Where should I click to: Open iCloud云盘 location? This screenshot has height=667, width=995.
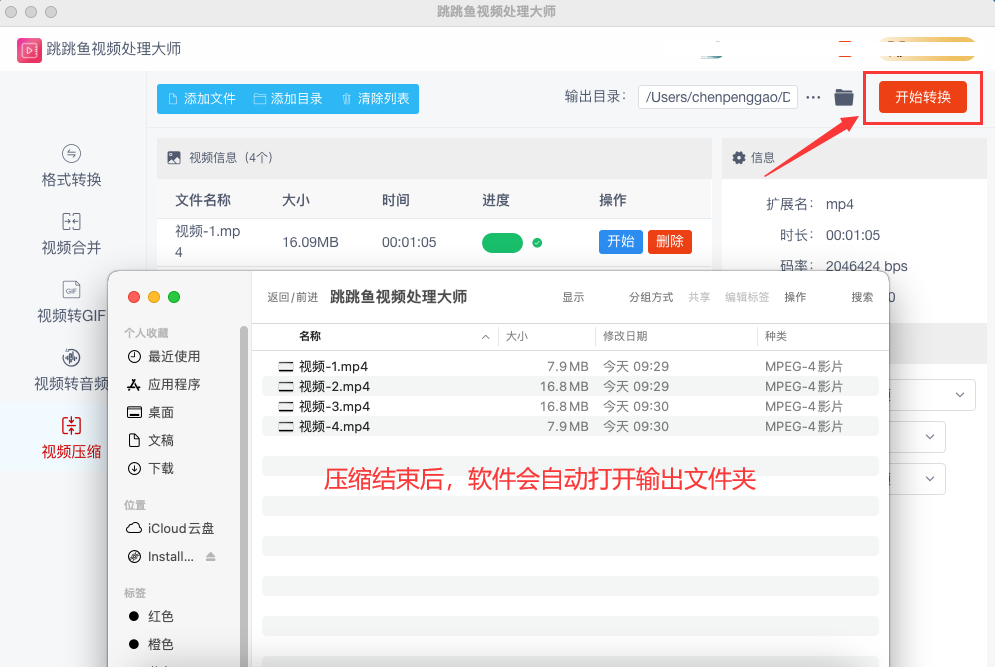point(170,528)
